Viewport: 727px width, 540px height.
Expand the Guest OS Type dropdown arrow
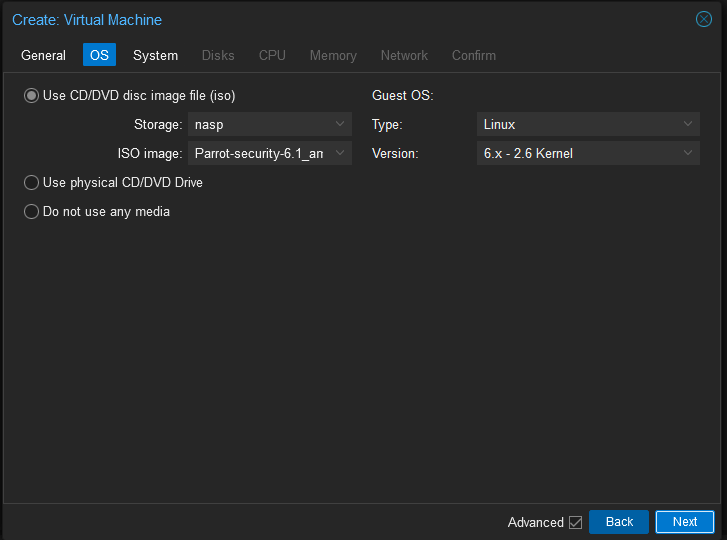688,124
